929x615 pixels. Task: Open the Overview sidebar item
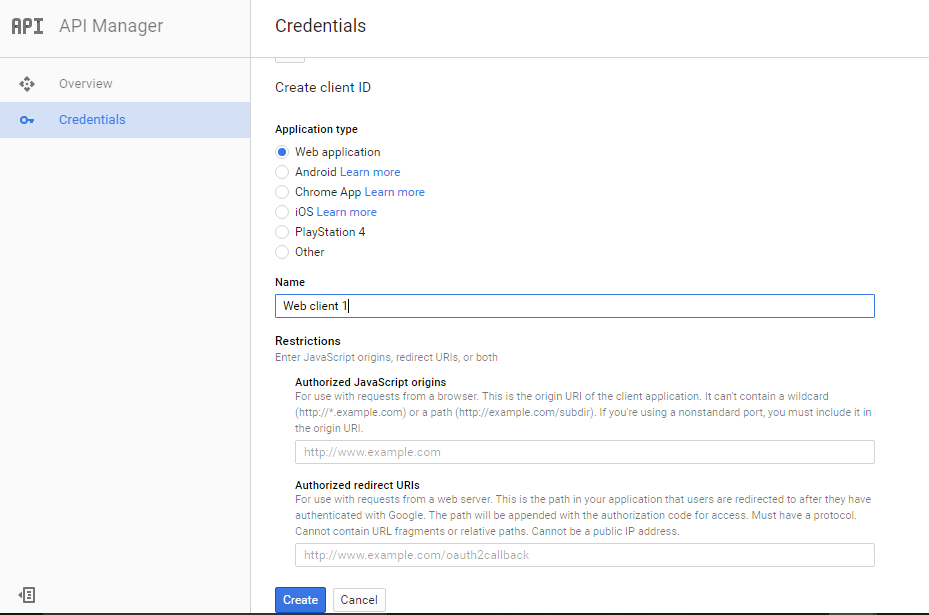tap(125, 84)
